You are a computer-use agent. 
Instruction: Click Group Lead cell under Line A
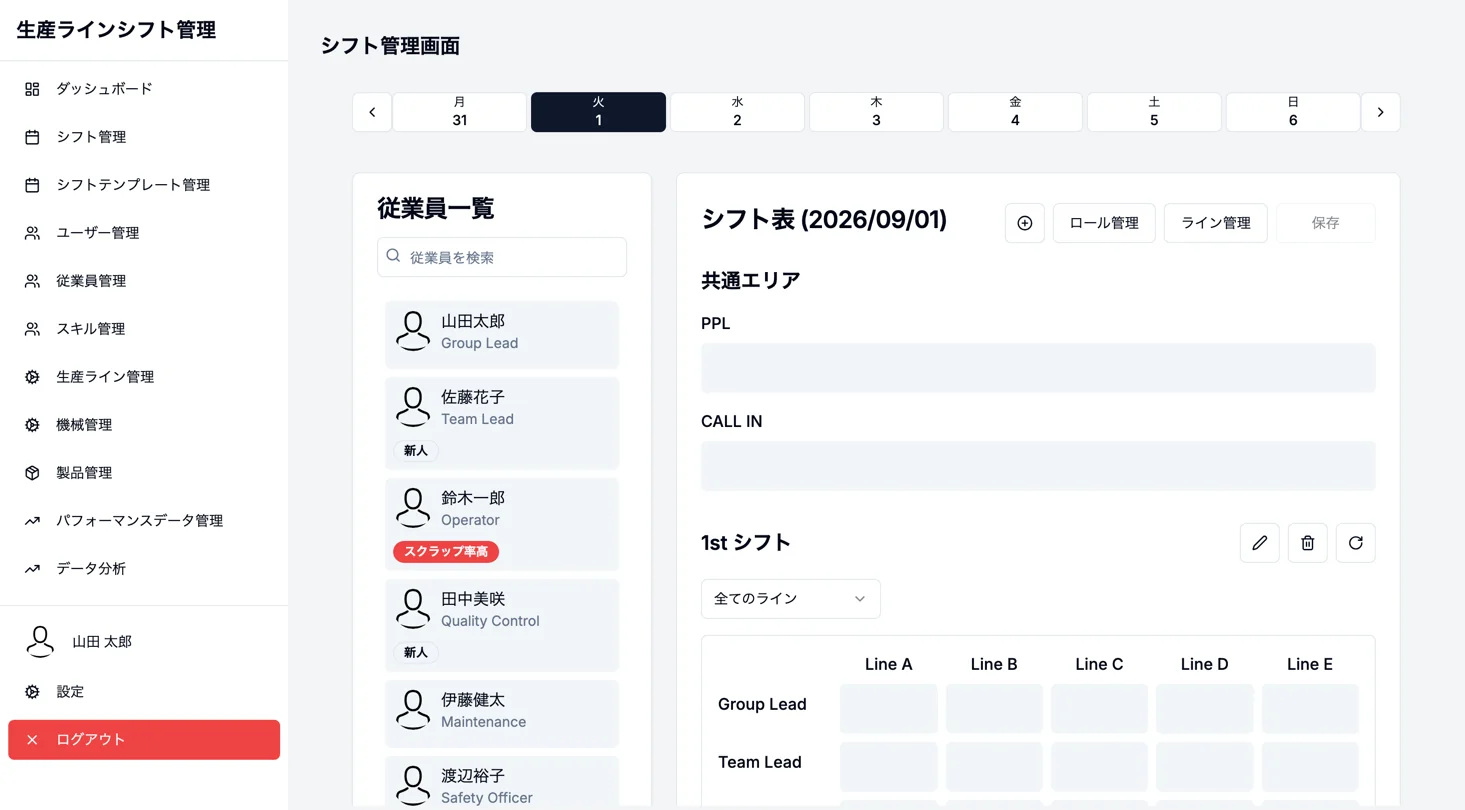(x=888, y=709)
